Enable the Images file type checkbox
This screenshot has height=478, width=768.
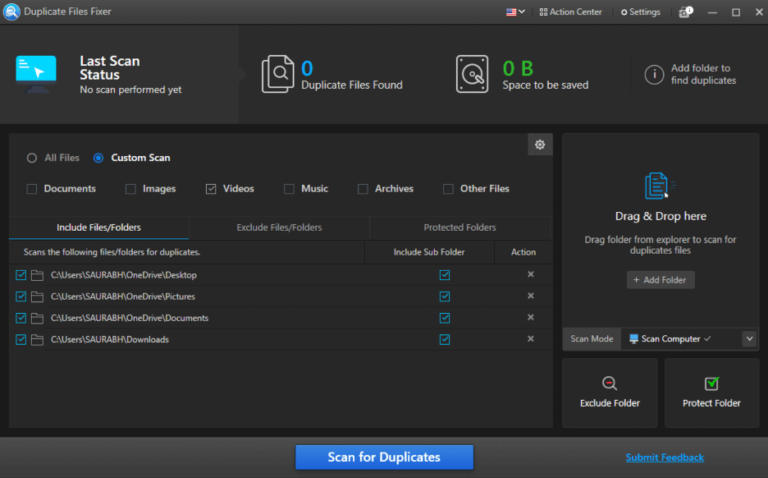(131, 189)
